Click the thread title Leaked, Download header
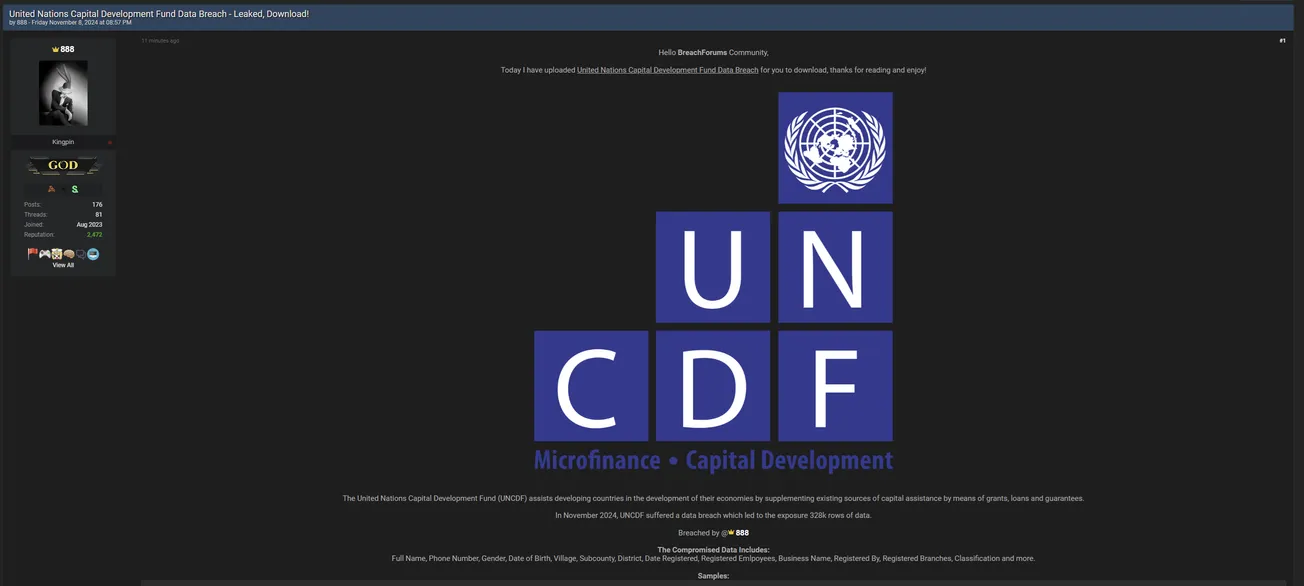 pos(157,13)
